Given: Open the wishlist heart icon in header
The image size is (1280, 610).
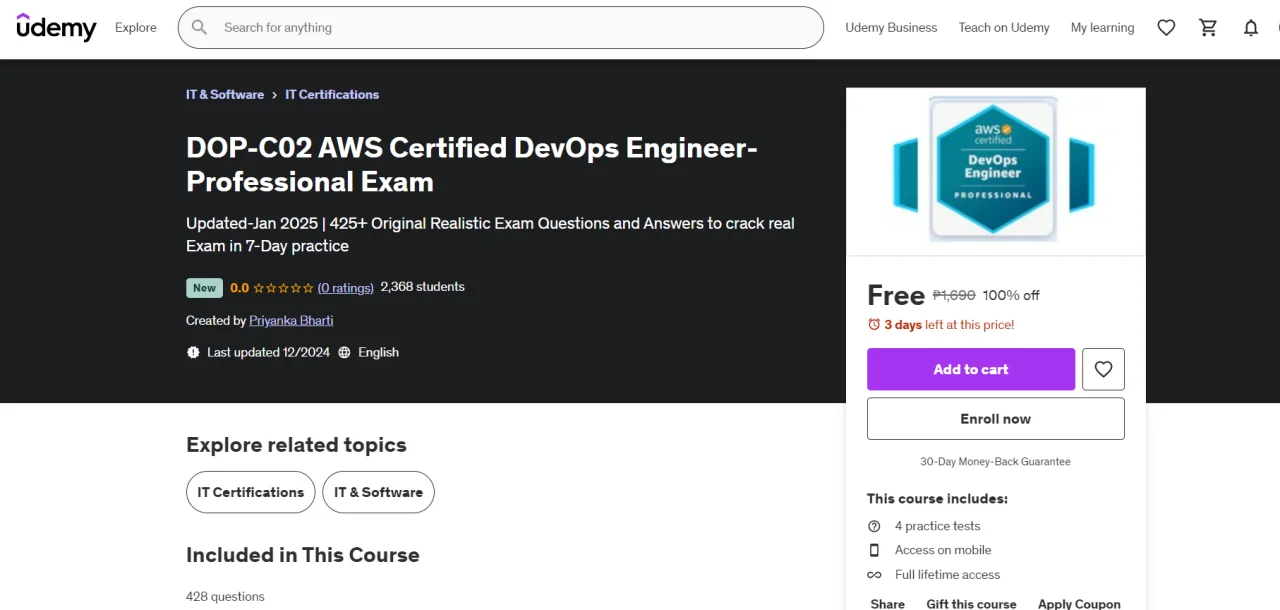Looking at the screenshot, I should 1166,28.
